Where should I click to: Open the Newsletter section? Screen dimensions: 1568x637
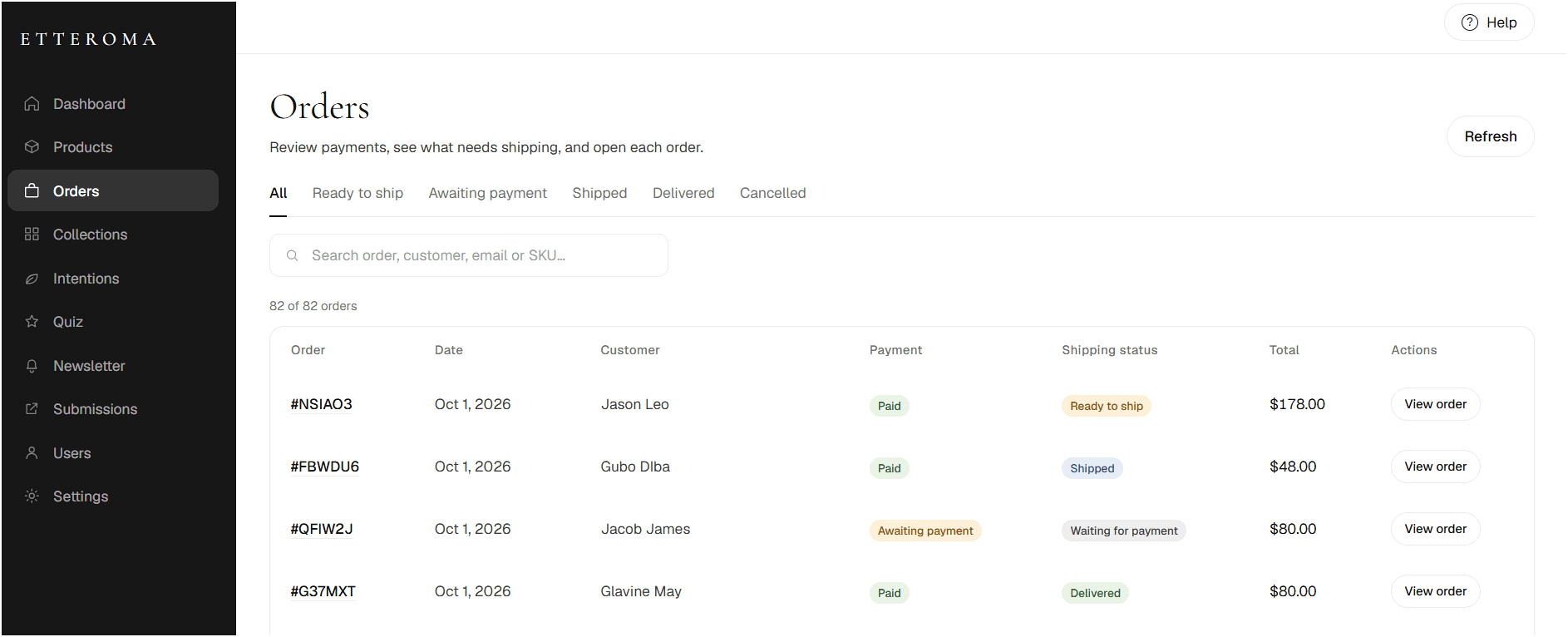[x=113, y=366]
